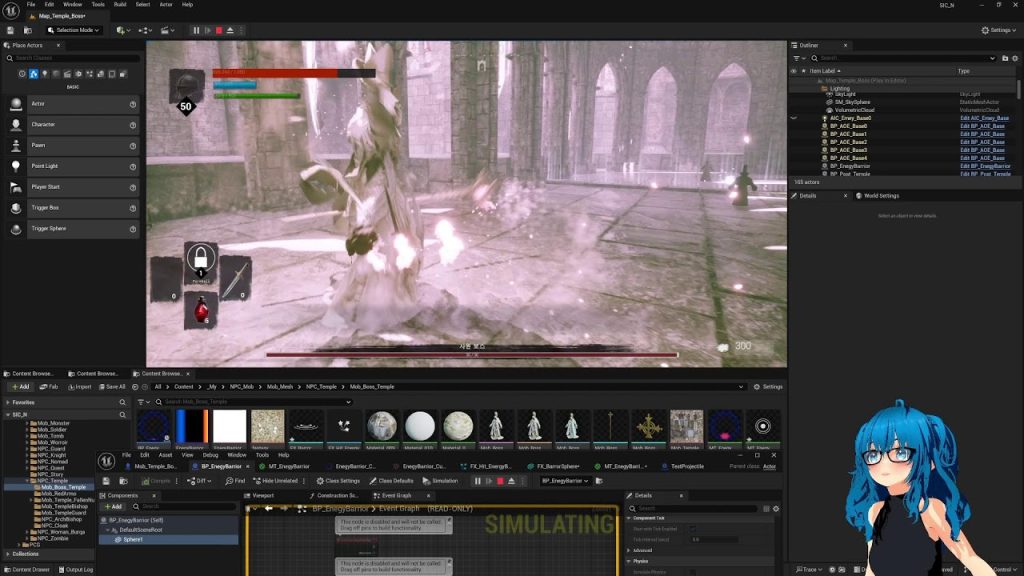Image resolution: width=1024 pixels, height=576 pixels.
Task: Open the BP_EnegyBarrier debug object dropdown
Action: 566,481
